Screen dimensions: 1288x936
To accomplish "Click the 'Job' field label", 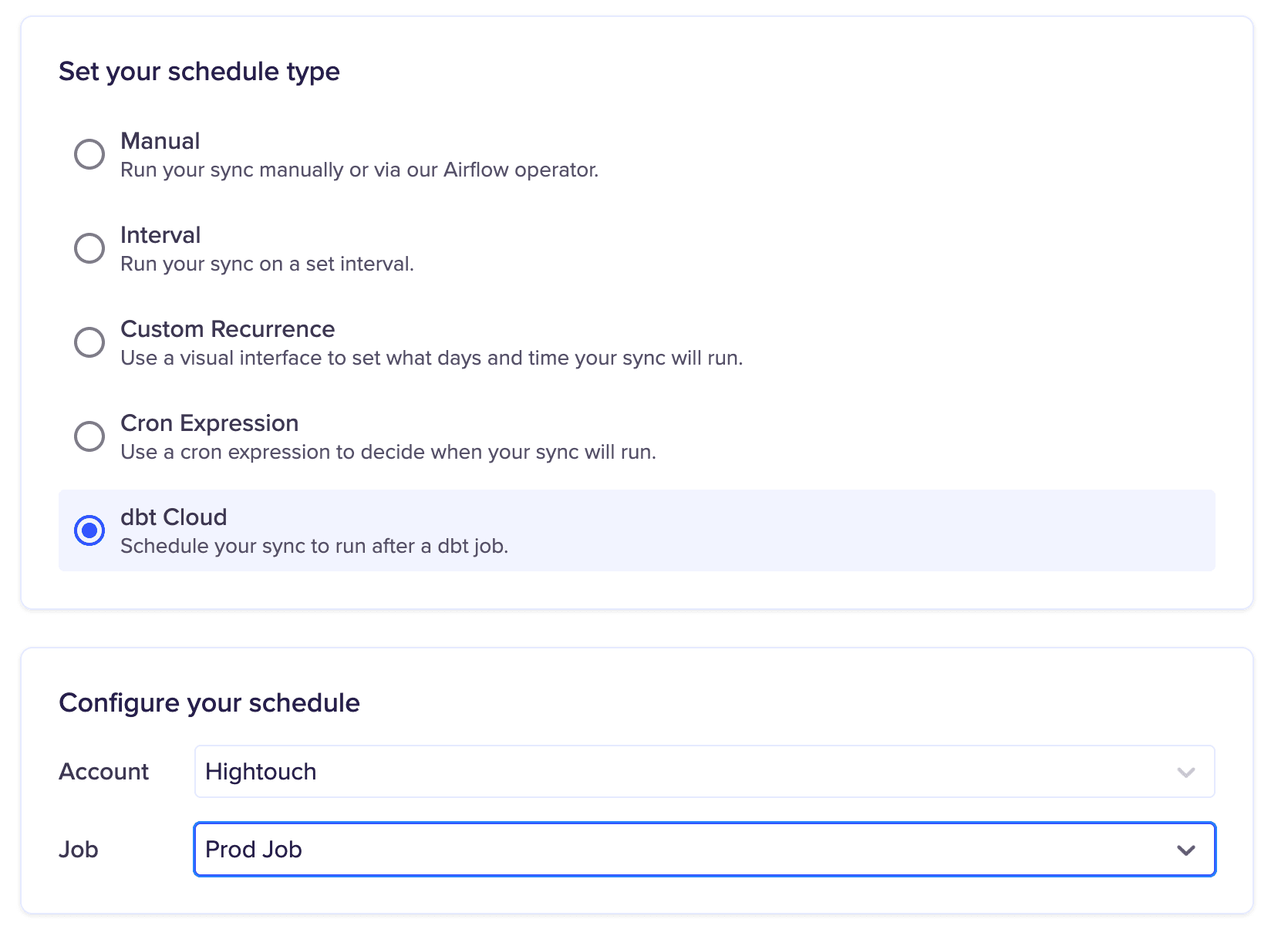I will pos(79,850).
